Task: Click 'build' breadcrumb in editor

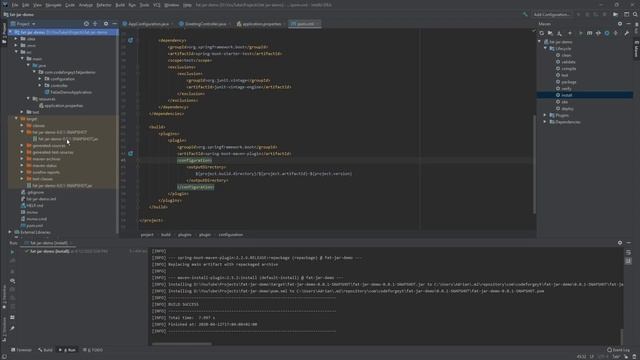Action: pyautogui.click(x=166, y=235)
